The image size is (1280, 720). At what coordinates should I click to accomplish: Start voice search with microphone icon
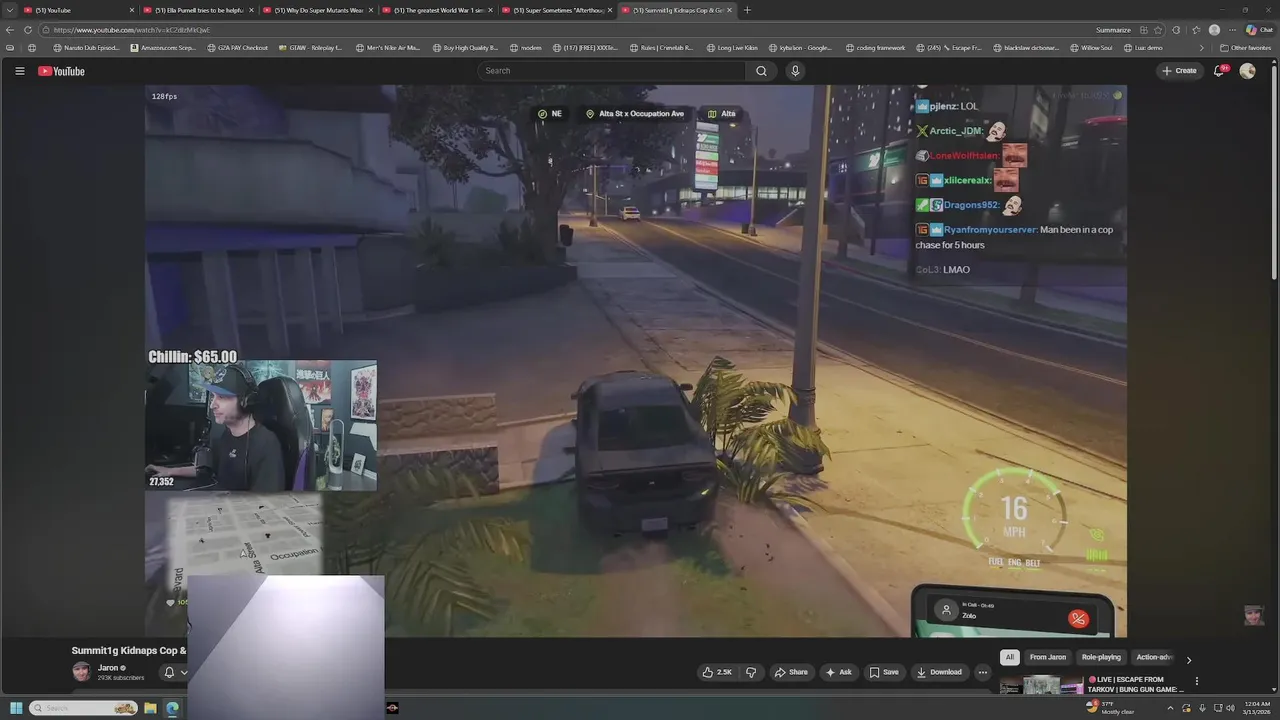[x=795, y=71]
